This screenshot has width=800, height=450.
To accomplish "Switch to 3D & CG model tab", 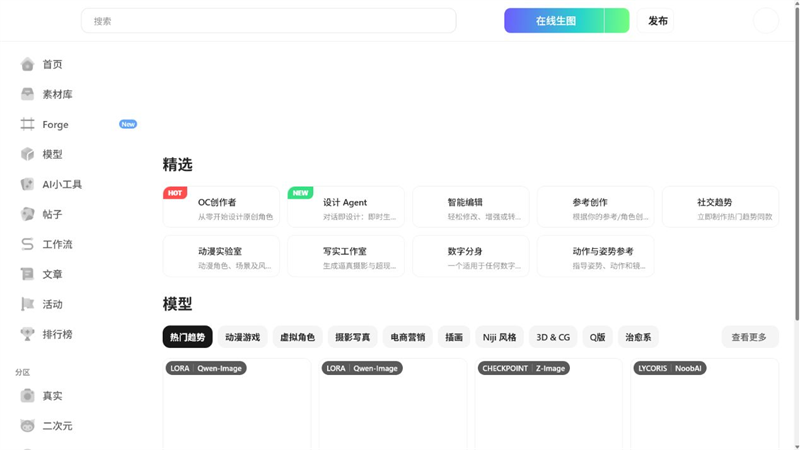I will [553, 337].
